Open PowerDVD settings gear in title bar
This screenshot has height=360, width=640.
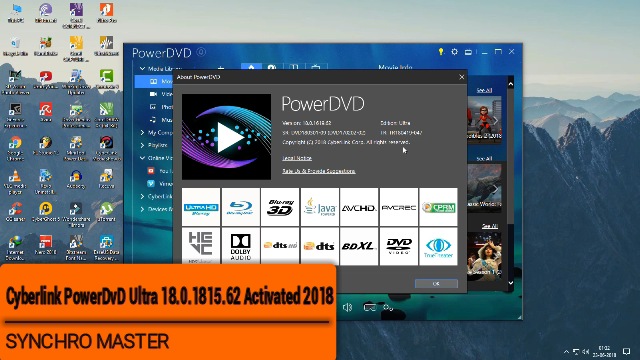tap(454, 52)
